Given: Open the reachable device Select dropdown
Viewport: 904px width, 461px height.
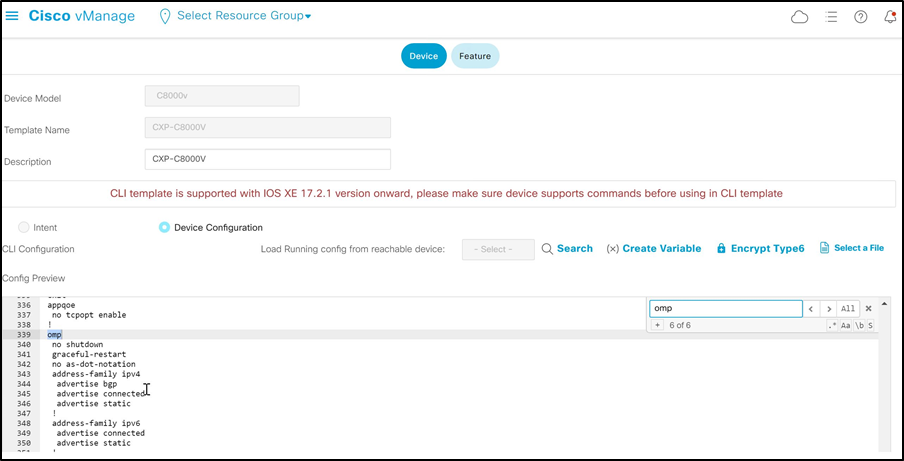Looking at the screenshot, I should [498, 250].
